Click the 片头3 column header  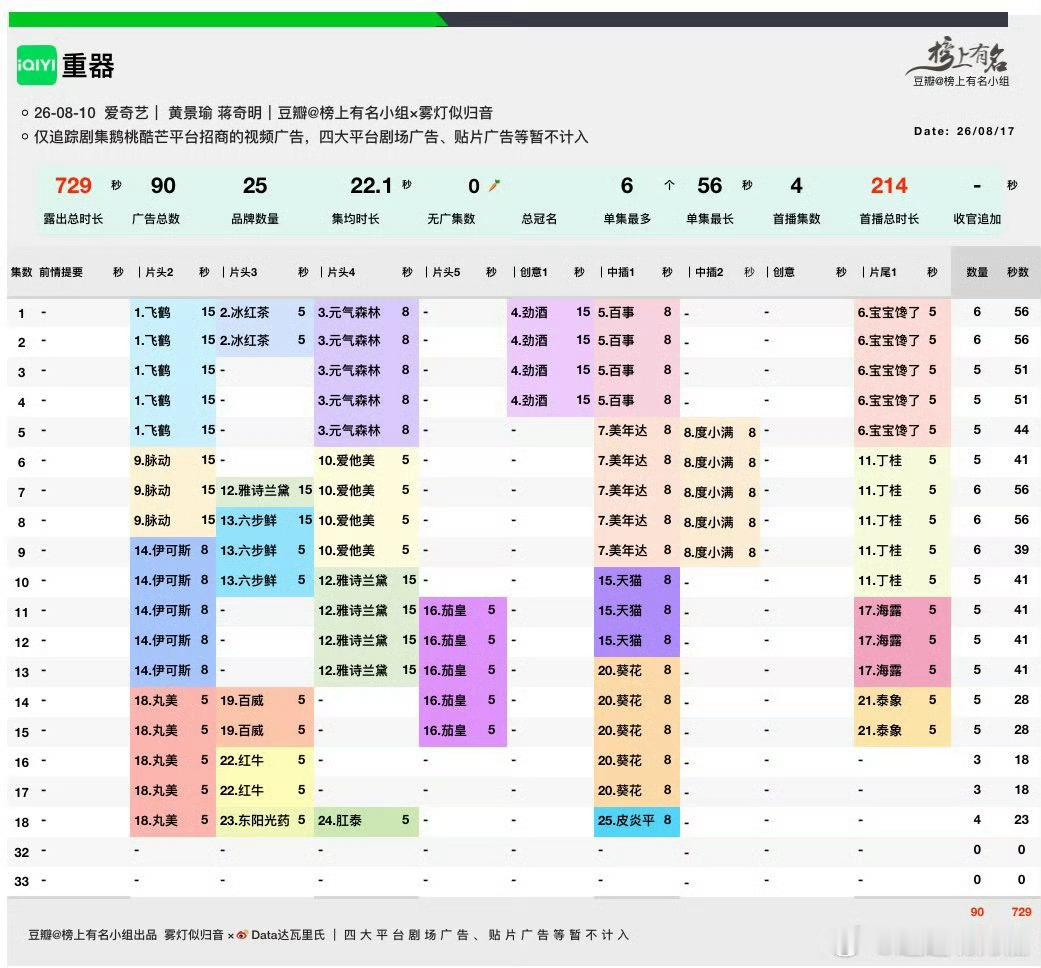pos(243,272)
